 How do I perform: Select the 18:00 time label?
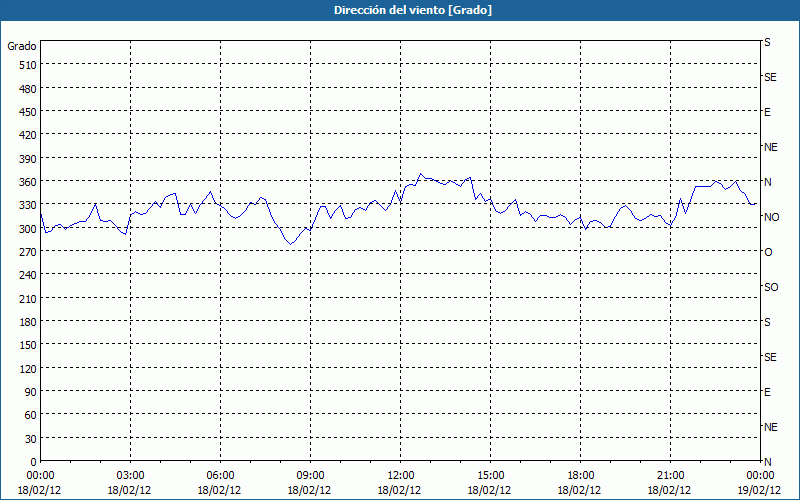point(581,476)
